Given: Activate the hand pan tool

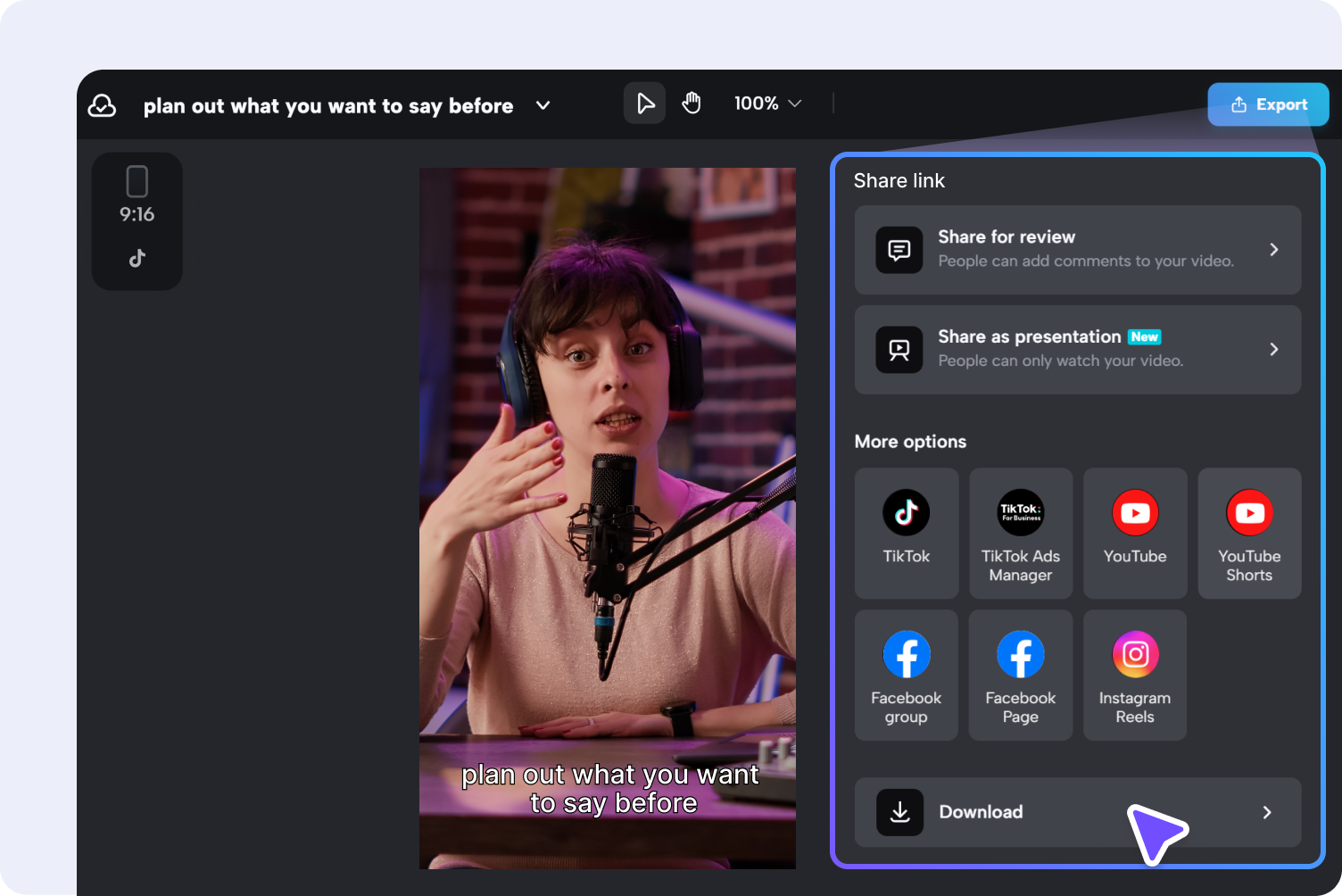Looking at the screenshot, I should tap(692, 103).
